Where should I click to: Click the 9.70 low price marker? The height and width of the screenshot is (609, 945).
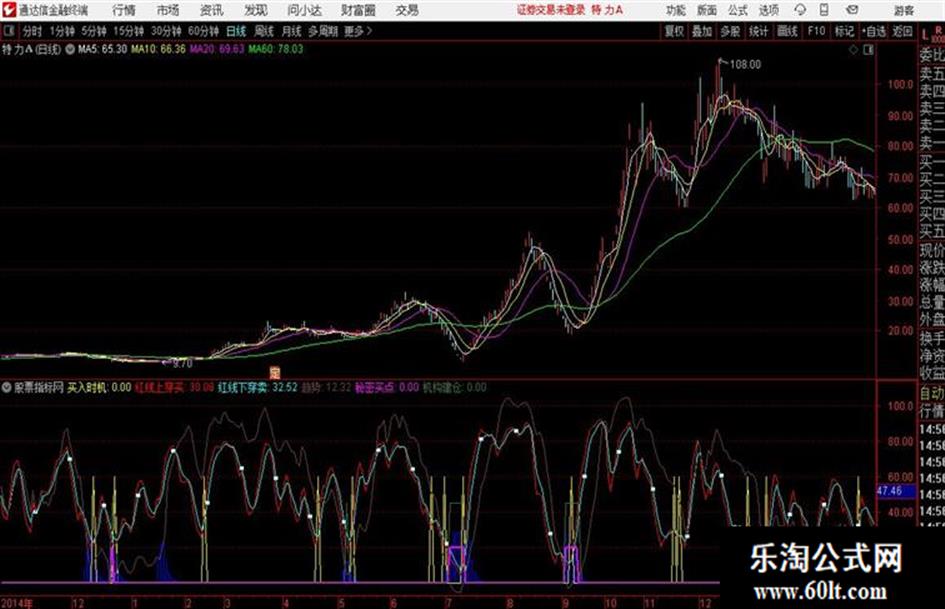click(182, 364)
